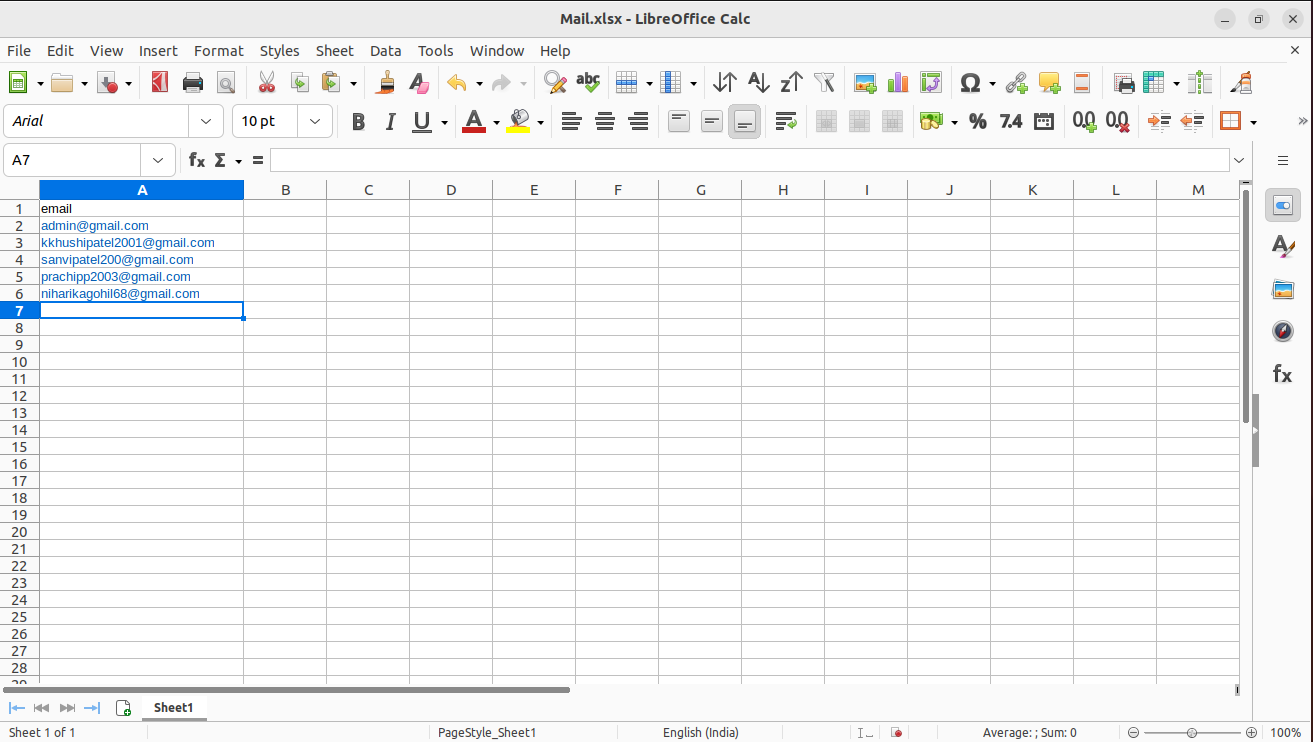Click the Copy icon
The width and height of the screenshot is (1313, 742).
tap(299, 83)
